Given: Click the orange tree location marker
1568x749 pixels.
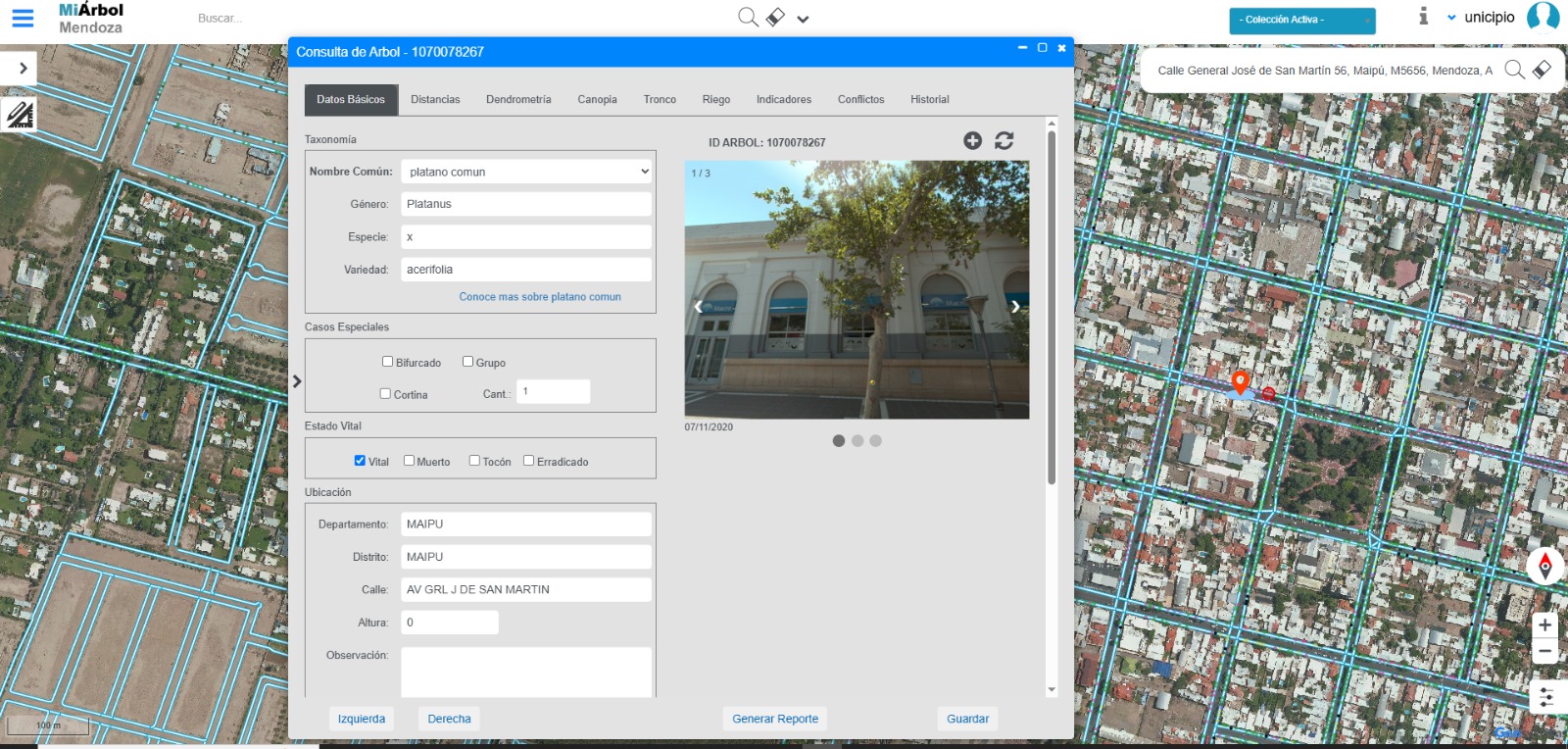Looking at the screenshot, I should point(1240,381).
